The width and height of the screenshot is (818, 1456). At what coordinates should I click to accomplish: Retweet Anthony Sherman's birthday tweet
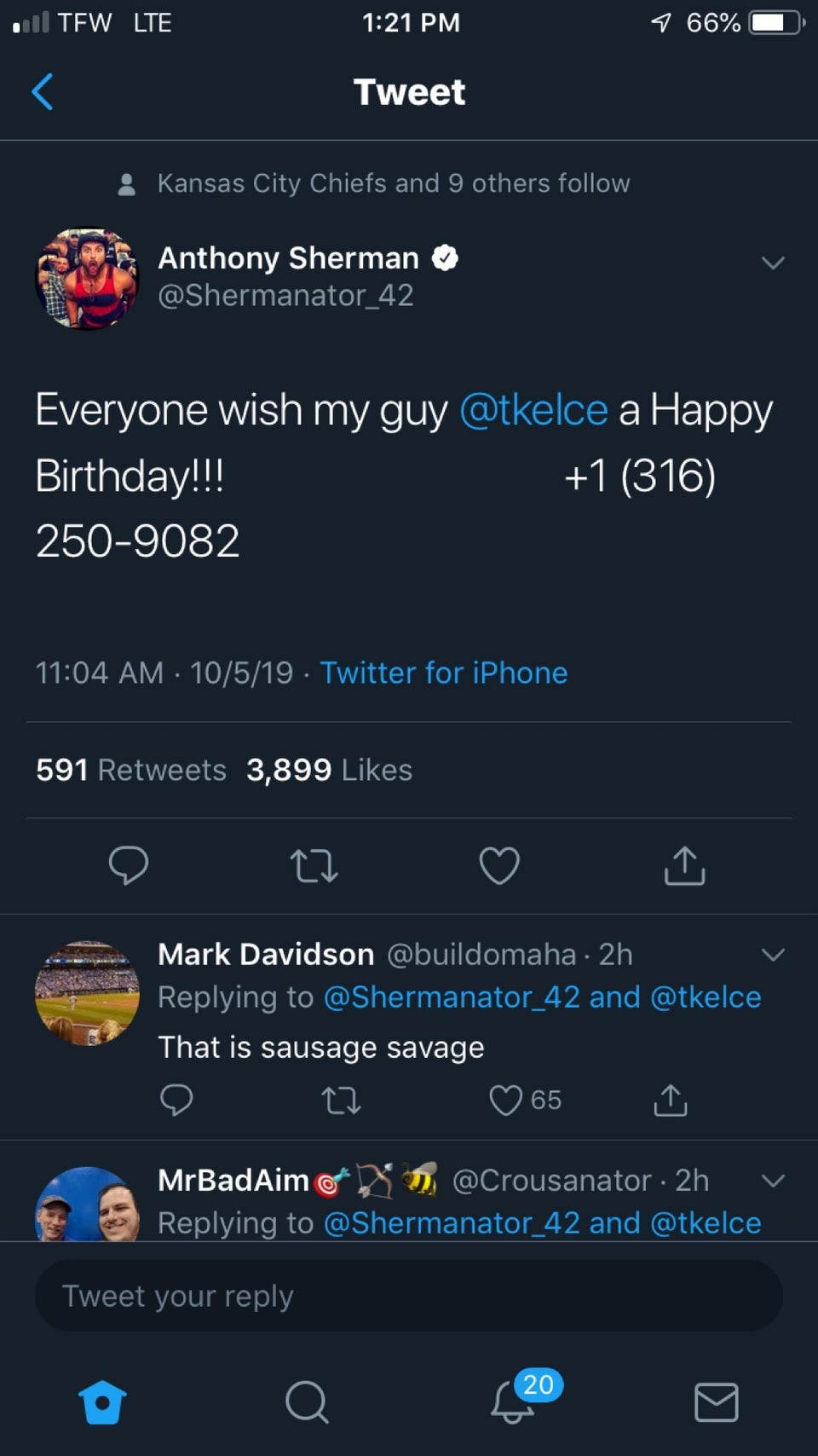point(314,866)
